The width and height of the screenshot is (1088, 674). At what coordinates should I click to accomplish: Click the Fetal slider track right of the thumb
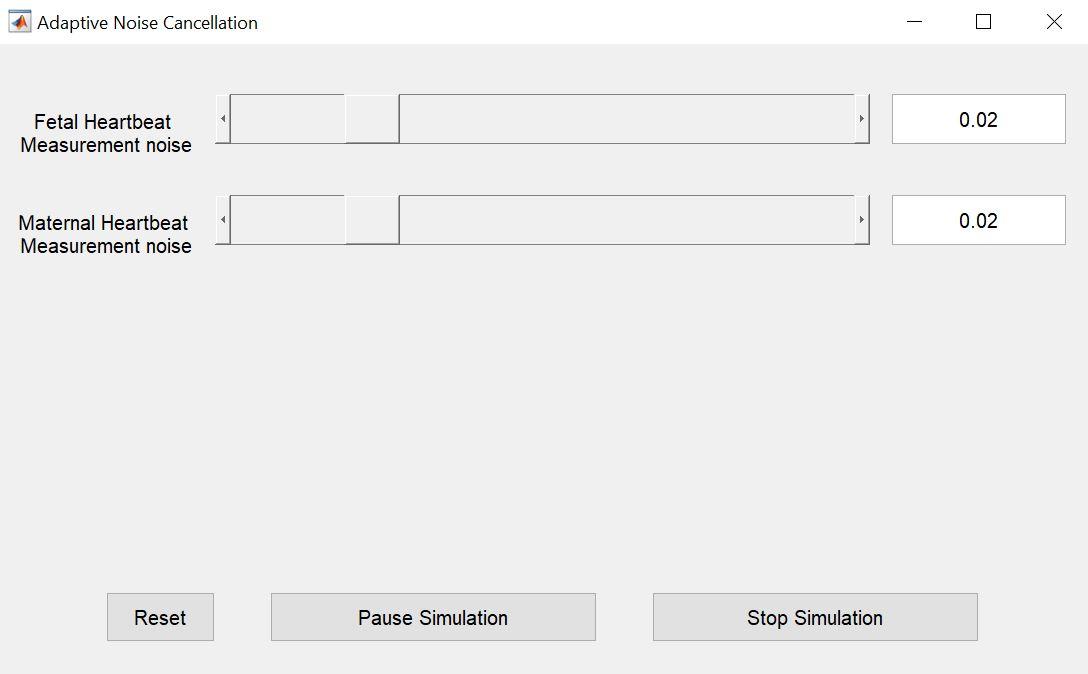point(625,119)
